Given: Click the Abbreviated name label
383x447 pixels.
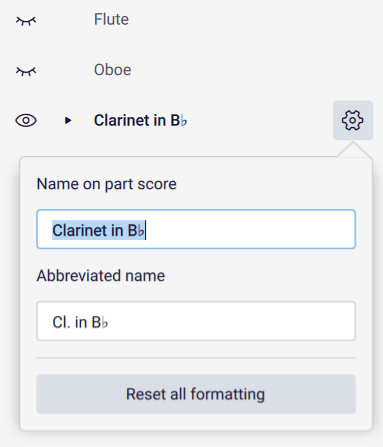Looking at the screenshot, I should click(x=101, y=276).
